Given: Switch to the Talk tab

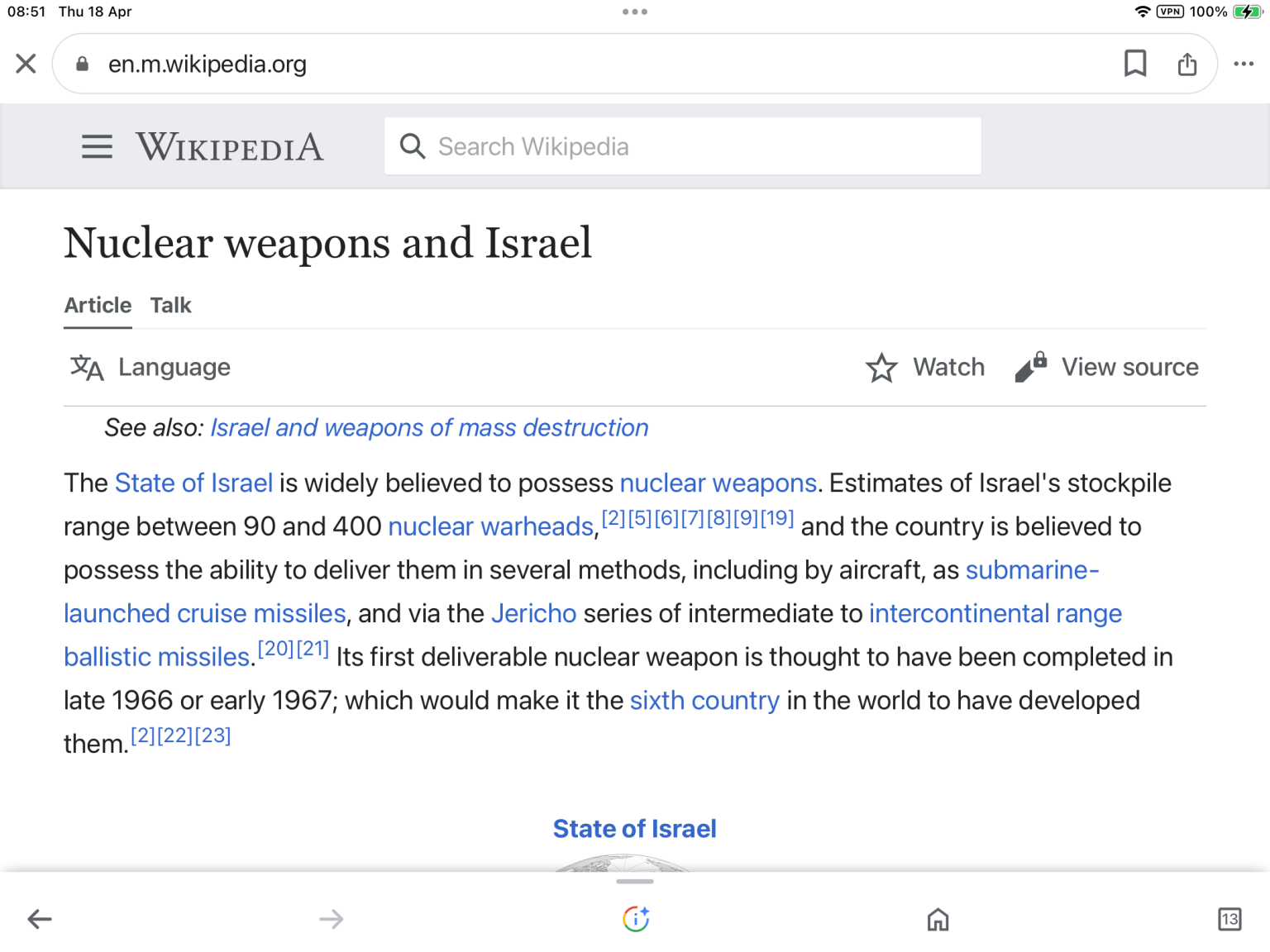Looking at the screenshot, I should 170,305.
